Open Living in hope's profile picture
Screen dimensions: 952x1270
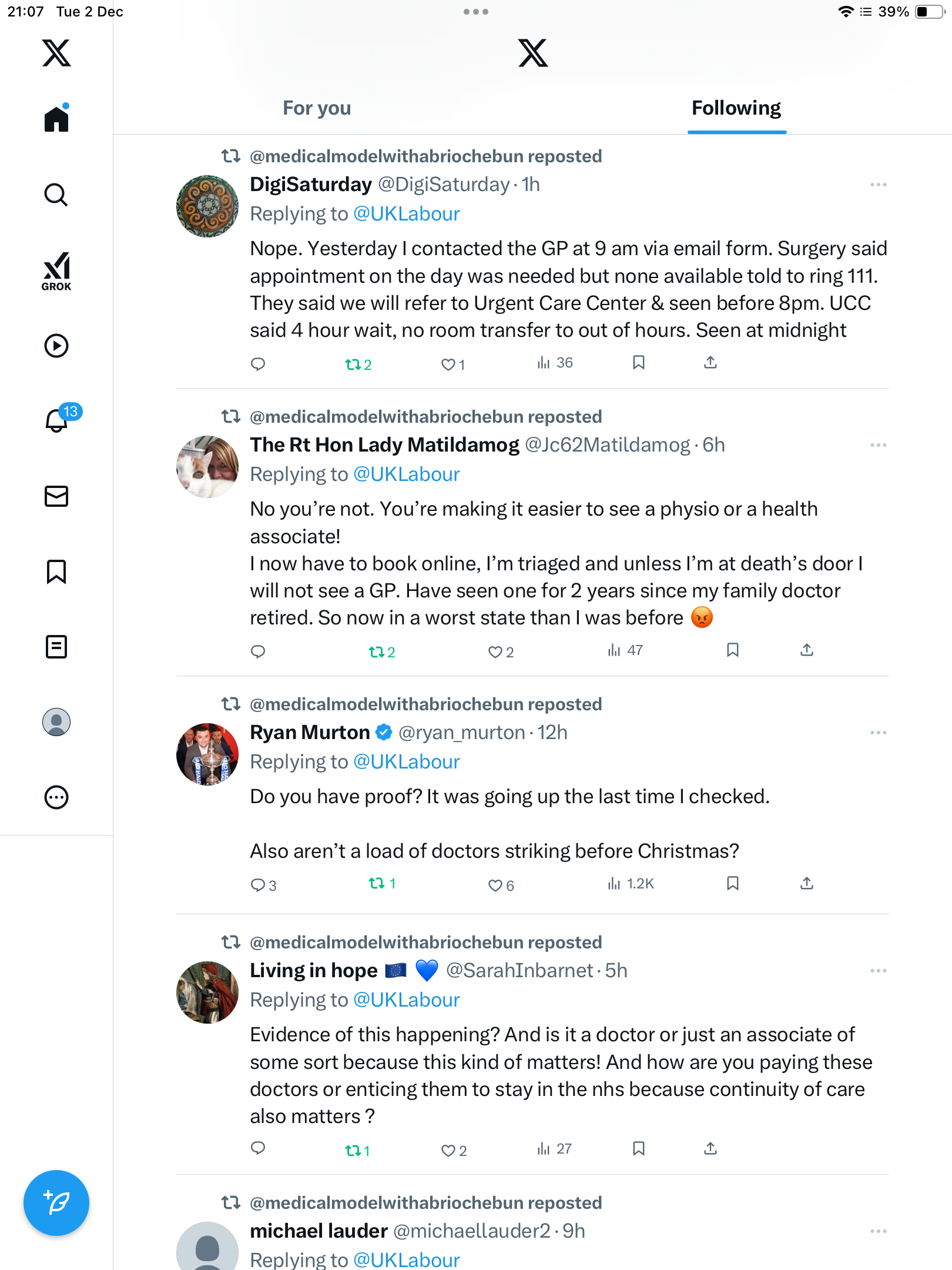pyautogui.click(x=207, y=992)
